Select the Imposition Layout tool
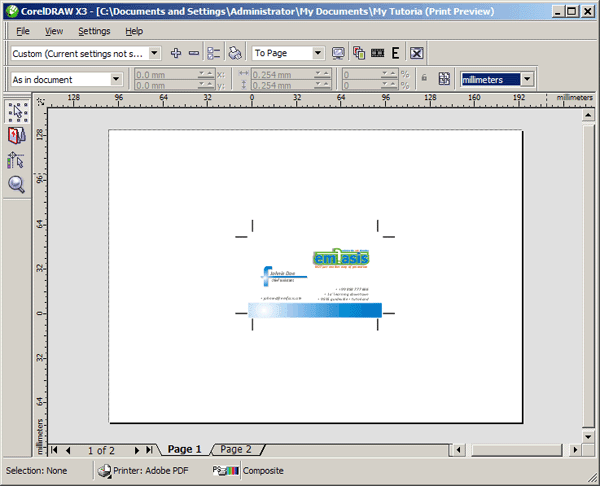 pyautogui.click(x=17, y=136)
